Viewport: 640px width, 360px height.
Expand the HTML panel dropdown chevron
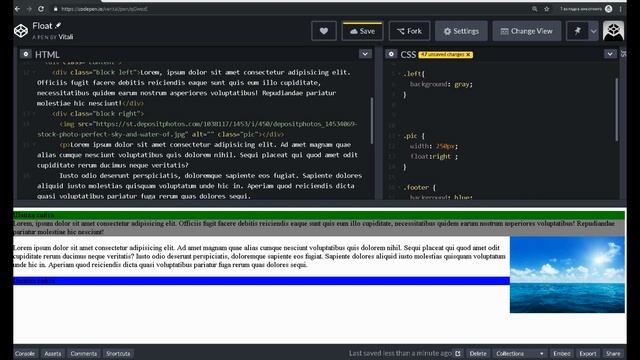[365, 54]
